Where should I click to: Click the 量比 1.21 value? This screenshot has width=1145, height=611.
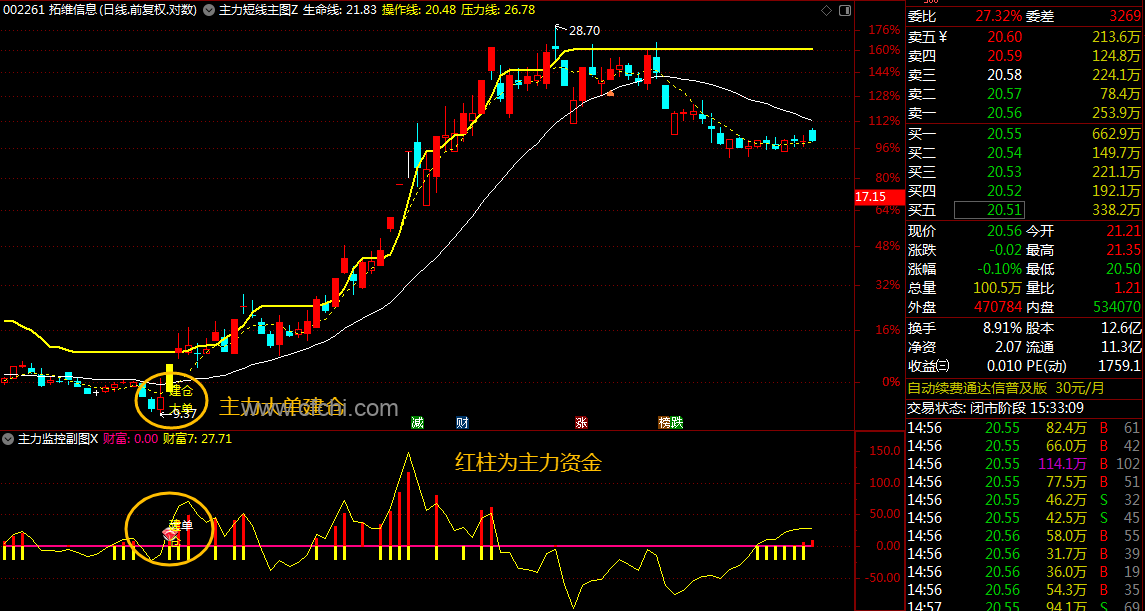click(x=1128, y=288)
